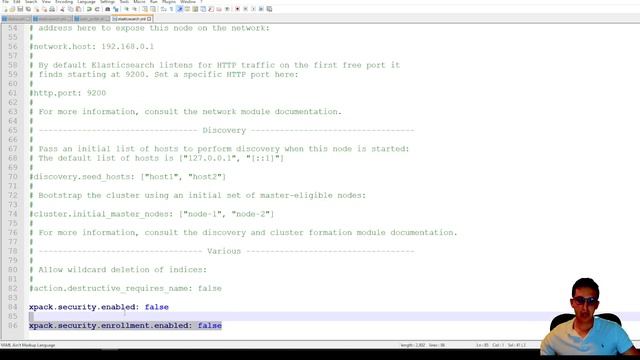Run macro multiple times icon
Viewport: 640px width, 360px height.
click(x=261, y=9)
